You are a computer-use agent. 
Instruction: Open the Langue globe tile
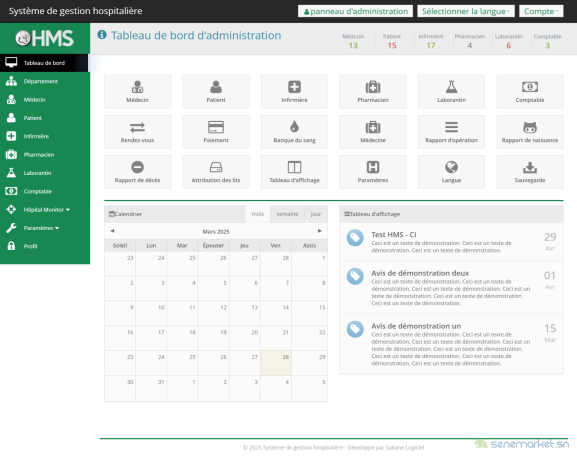pos(452,172)
